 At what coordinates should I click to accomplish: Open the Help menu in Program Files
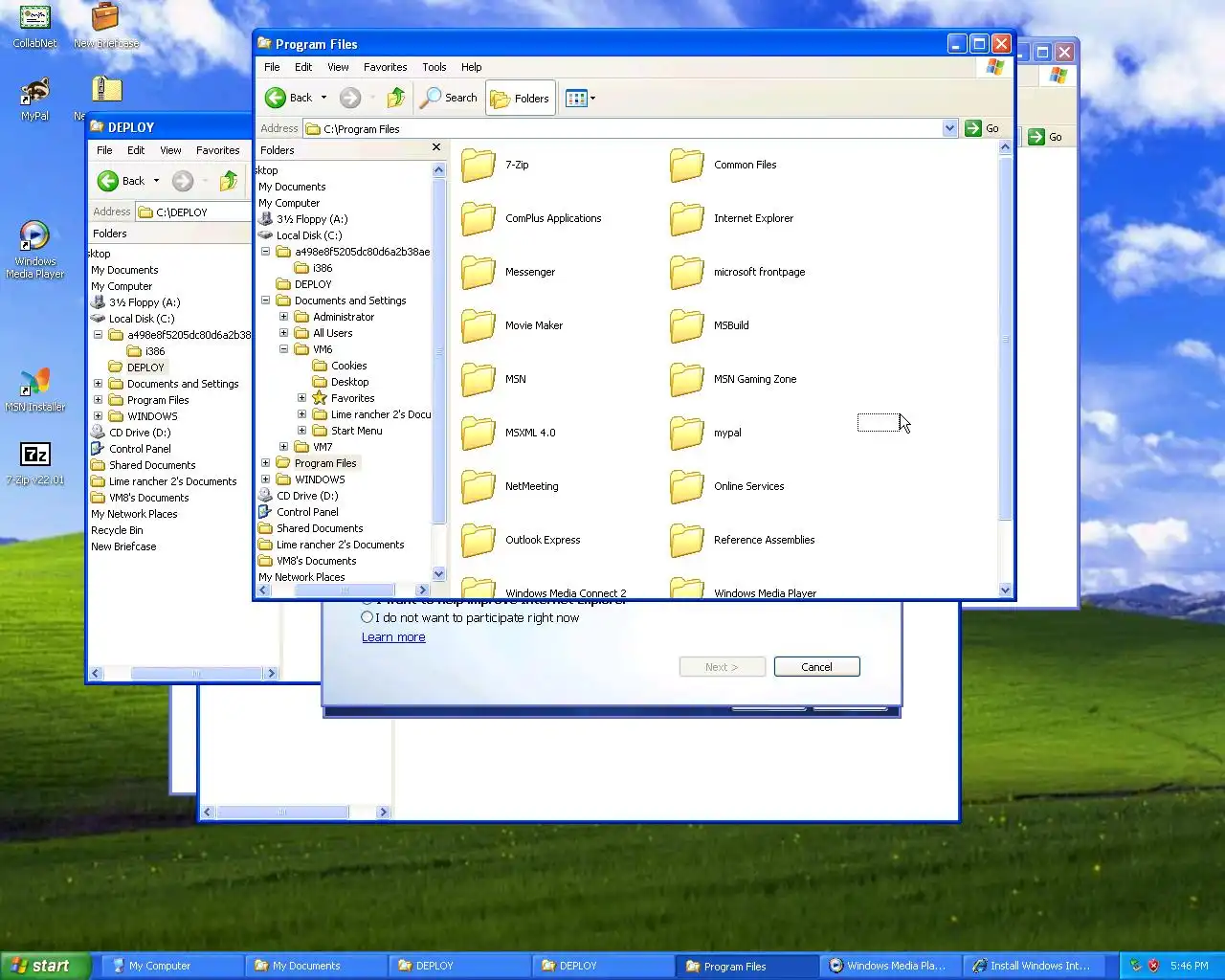tap(471, 67)
